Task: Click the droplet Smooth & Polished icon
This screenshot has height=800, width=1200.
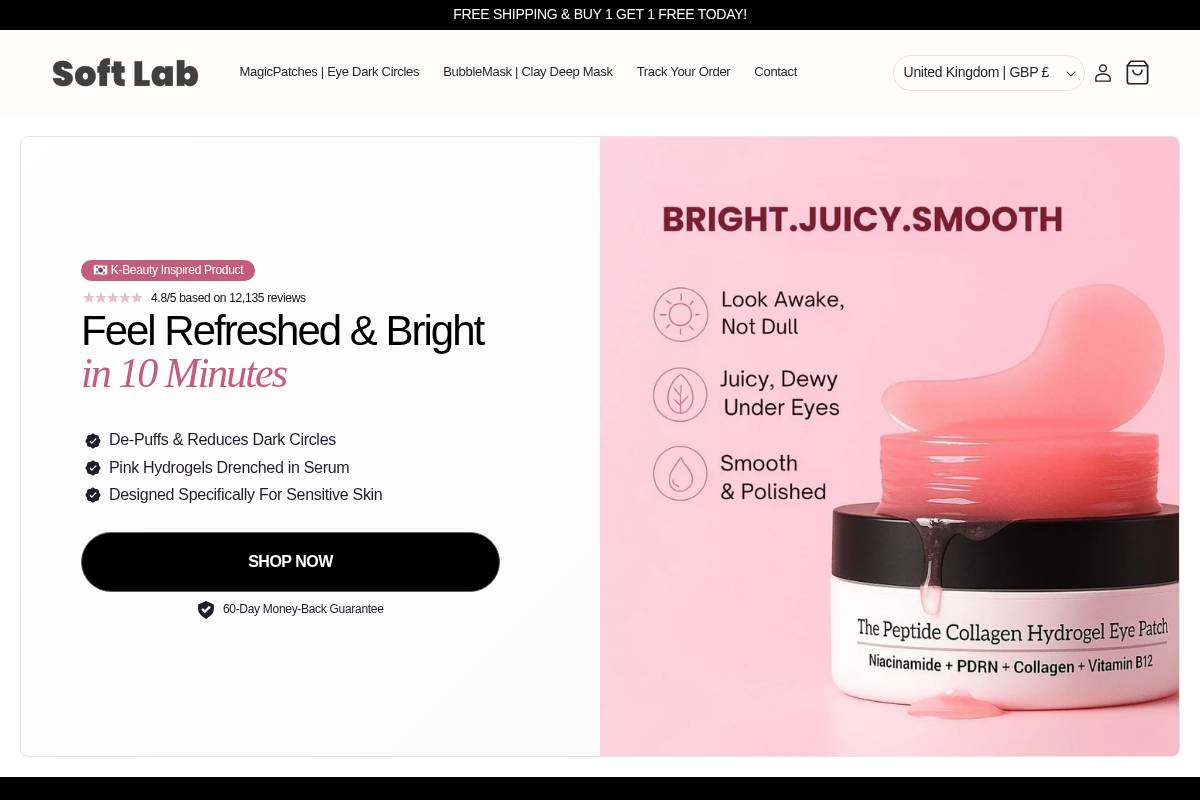Action: click(680, 473)
